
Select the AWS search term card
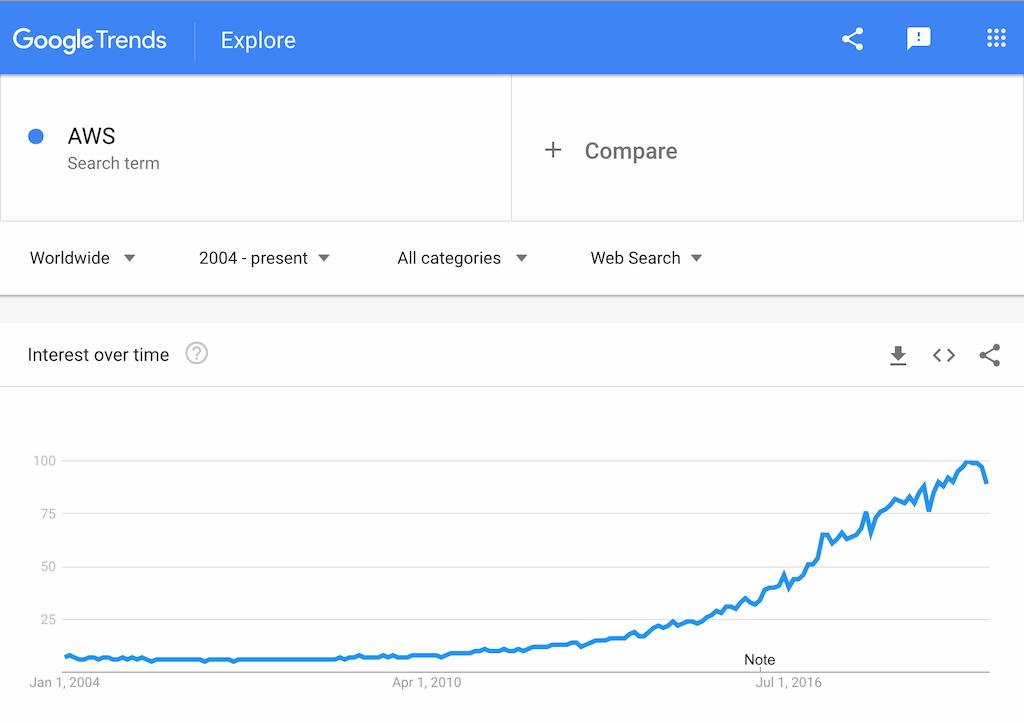pos(255,150)
